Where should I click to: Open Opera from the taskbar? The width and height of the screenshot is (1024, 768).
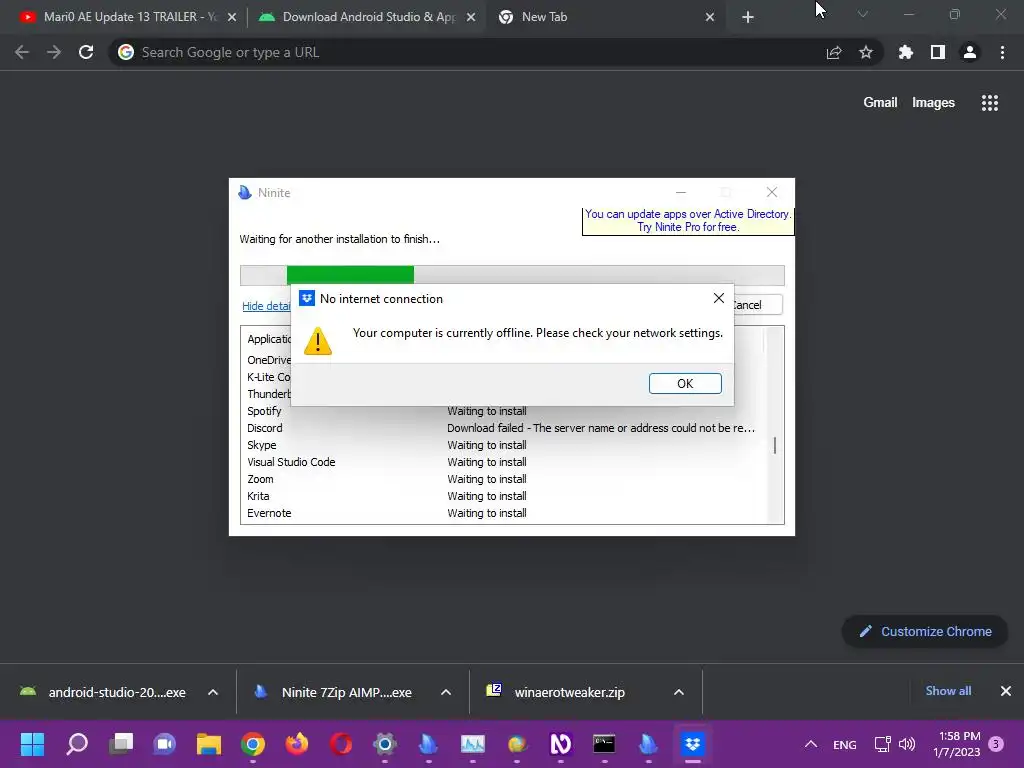pos(341,744)
